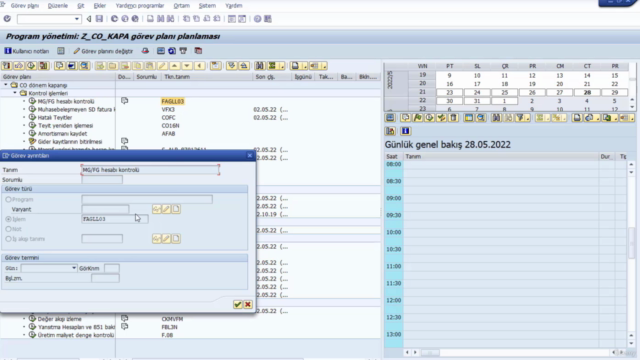Click Kullanıcı notları button
The height and width of the screenshot is (360, 640).
pyautogui.click(x=27, y=51)
